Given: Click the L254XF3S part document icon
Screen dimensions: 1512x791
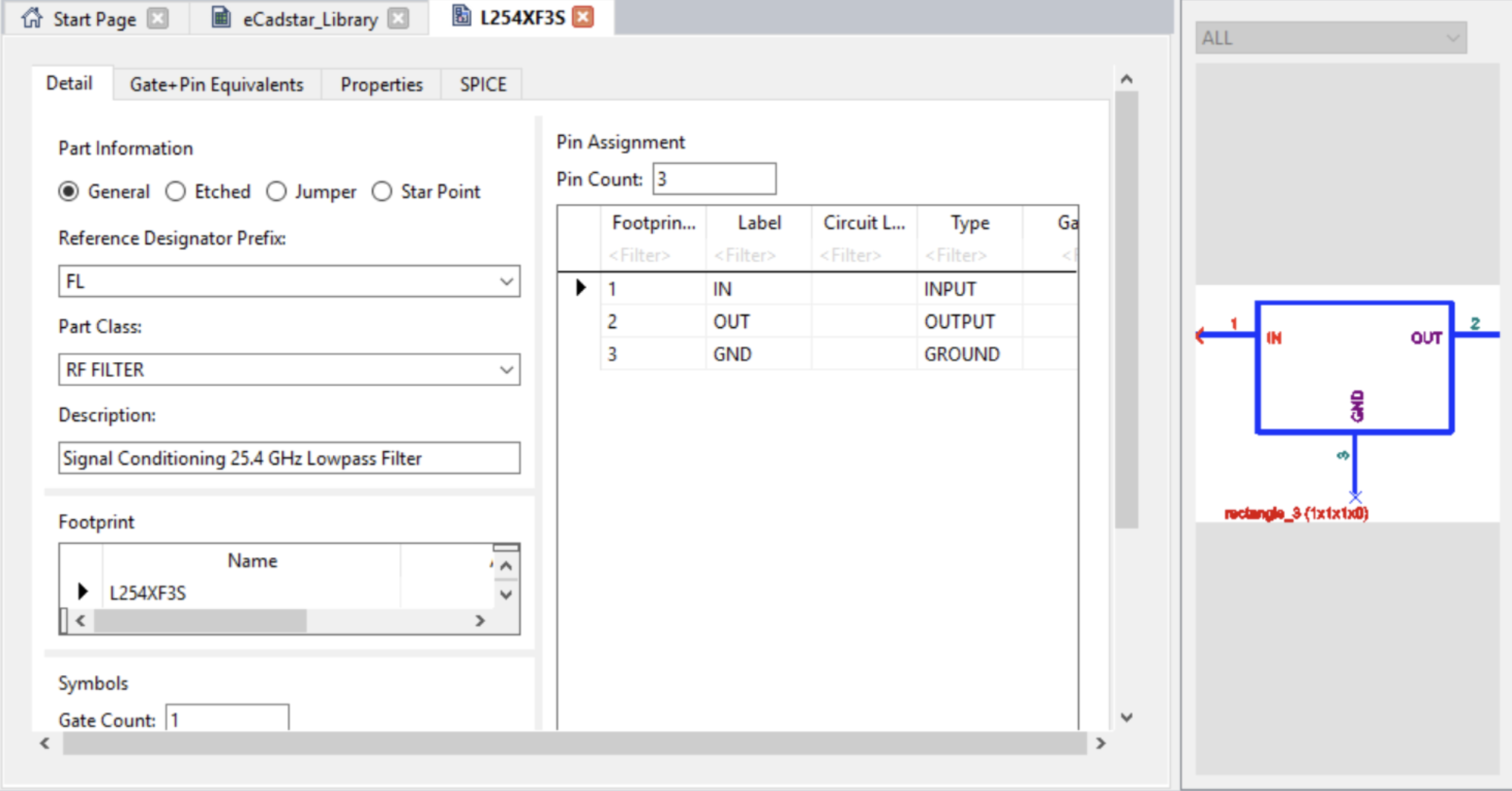Looking at the screenshot, I should [461, 16].
